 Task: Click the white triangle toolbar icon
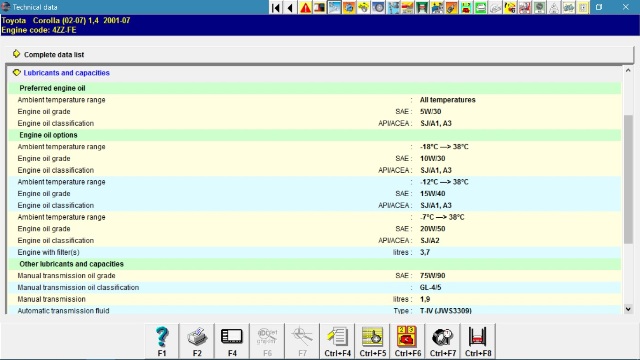pos(554,7)
